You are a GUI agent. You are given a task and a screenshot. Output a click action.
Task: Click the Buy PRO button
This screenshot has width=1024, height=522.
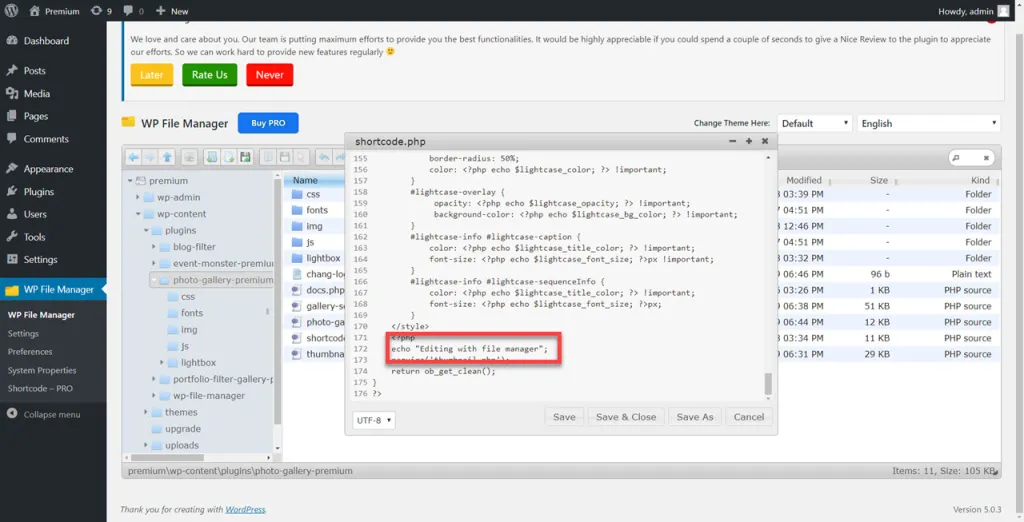268,123
